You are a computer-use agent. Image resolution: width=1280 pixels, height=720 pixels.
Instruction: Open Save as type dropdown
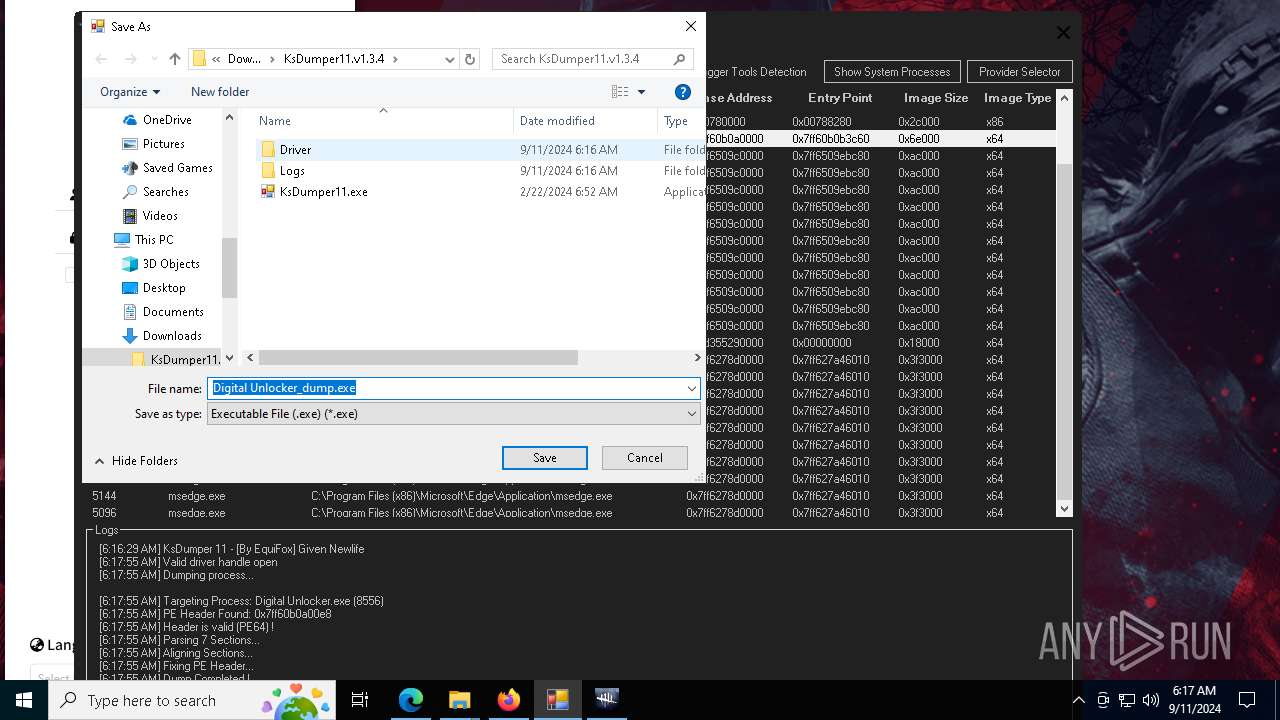pyautogui.click(x=691, y=414)
